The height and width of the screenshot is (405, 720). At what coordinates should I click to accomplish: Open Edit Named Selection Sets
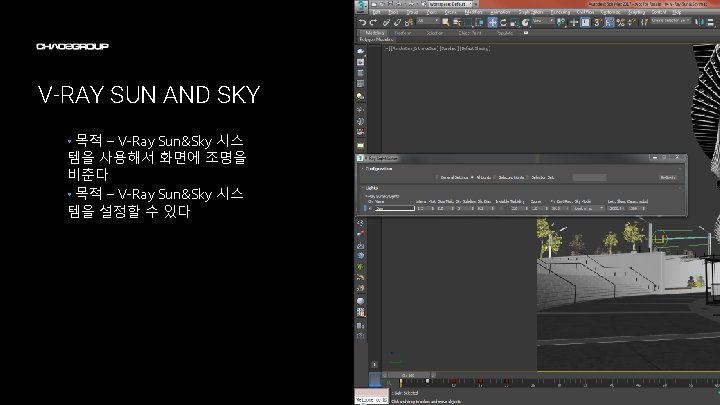pyautogui.click(x=644, y=22)
